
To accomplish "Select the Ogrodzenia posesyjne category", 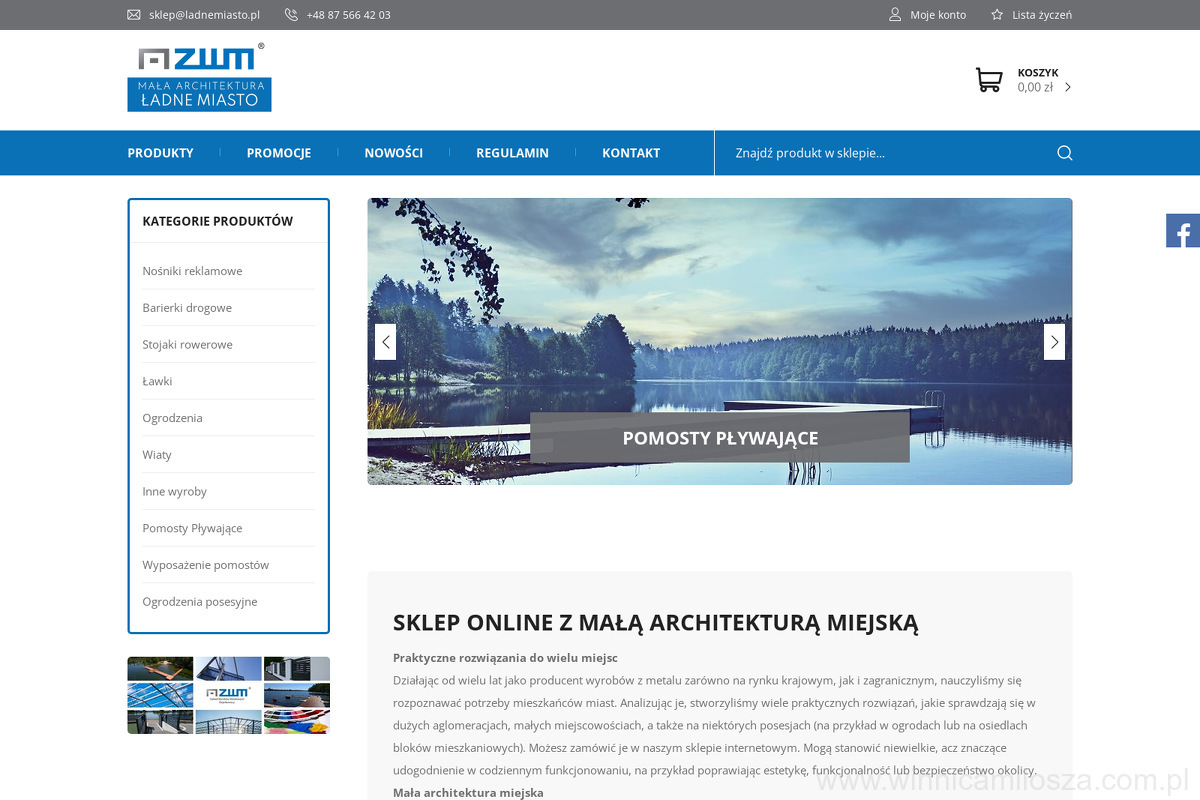I will point(199,601).
